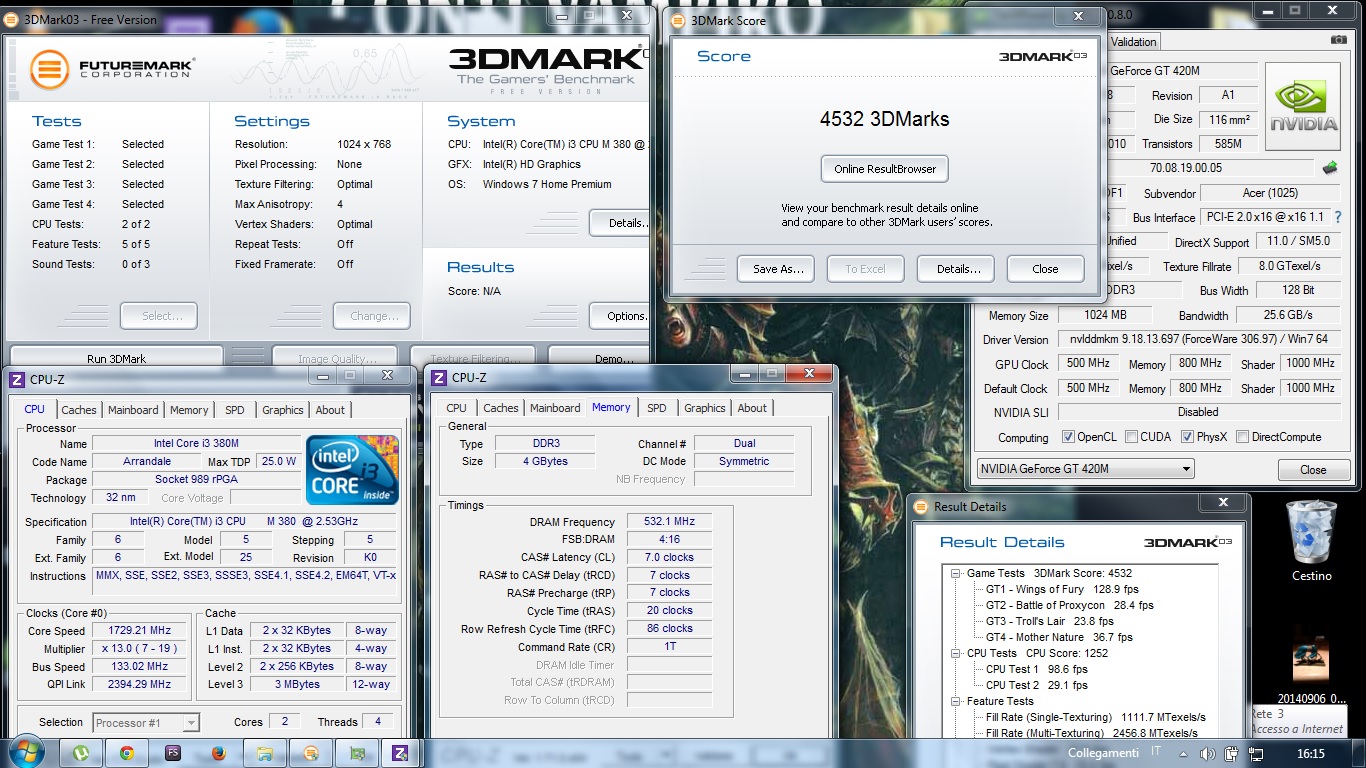Viewport: 1366px width, 768px height.
Task: Open 3DMark orange taskbar icon
Action: coord(311,753)
